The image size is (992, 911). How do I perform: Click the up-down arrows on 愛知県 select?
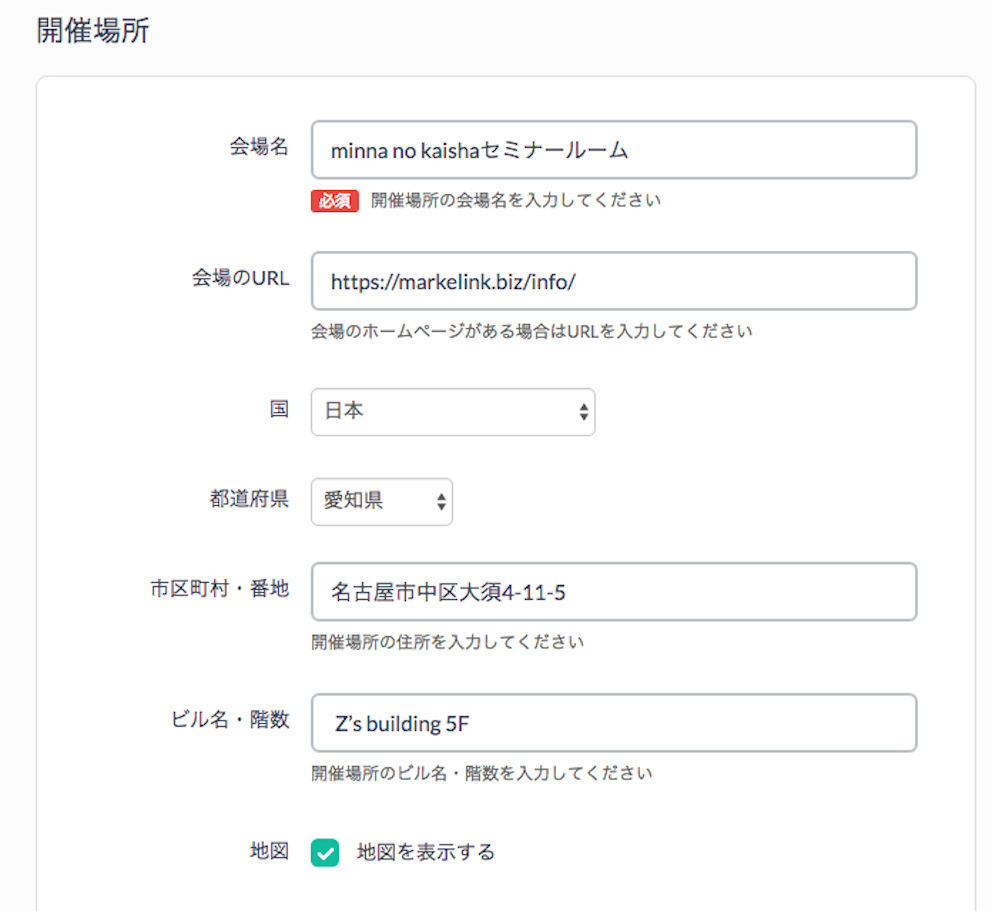[x=441, y=502]
